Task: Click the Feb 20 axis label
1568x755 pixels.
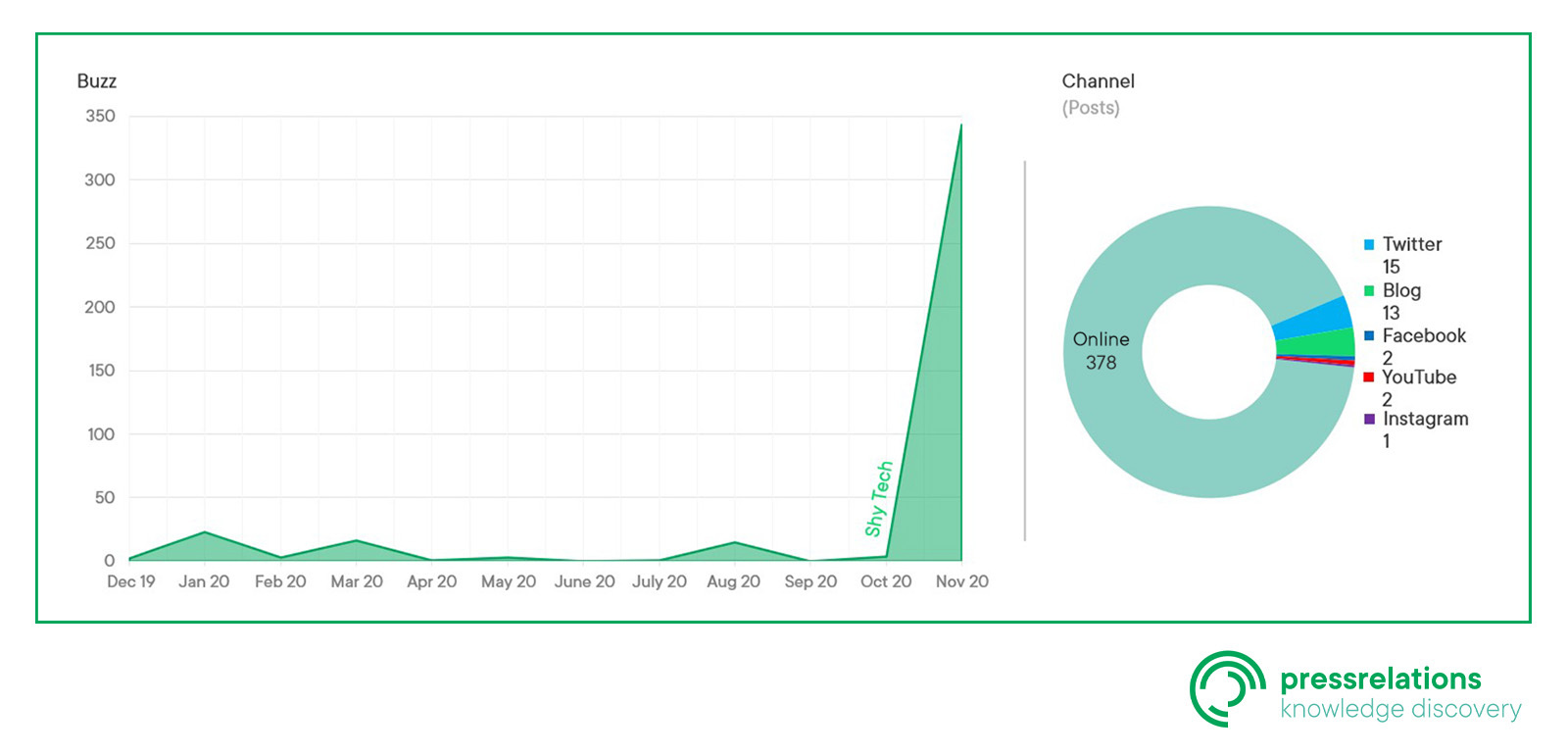Action: (x=280, y=581)
